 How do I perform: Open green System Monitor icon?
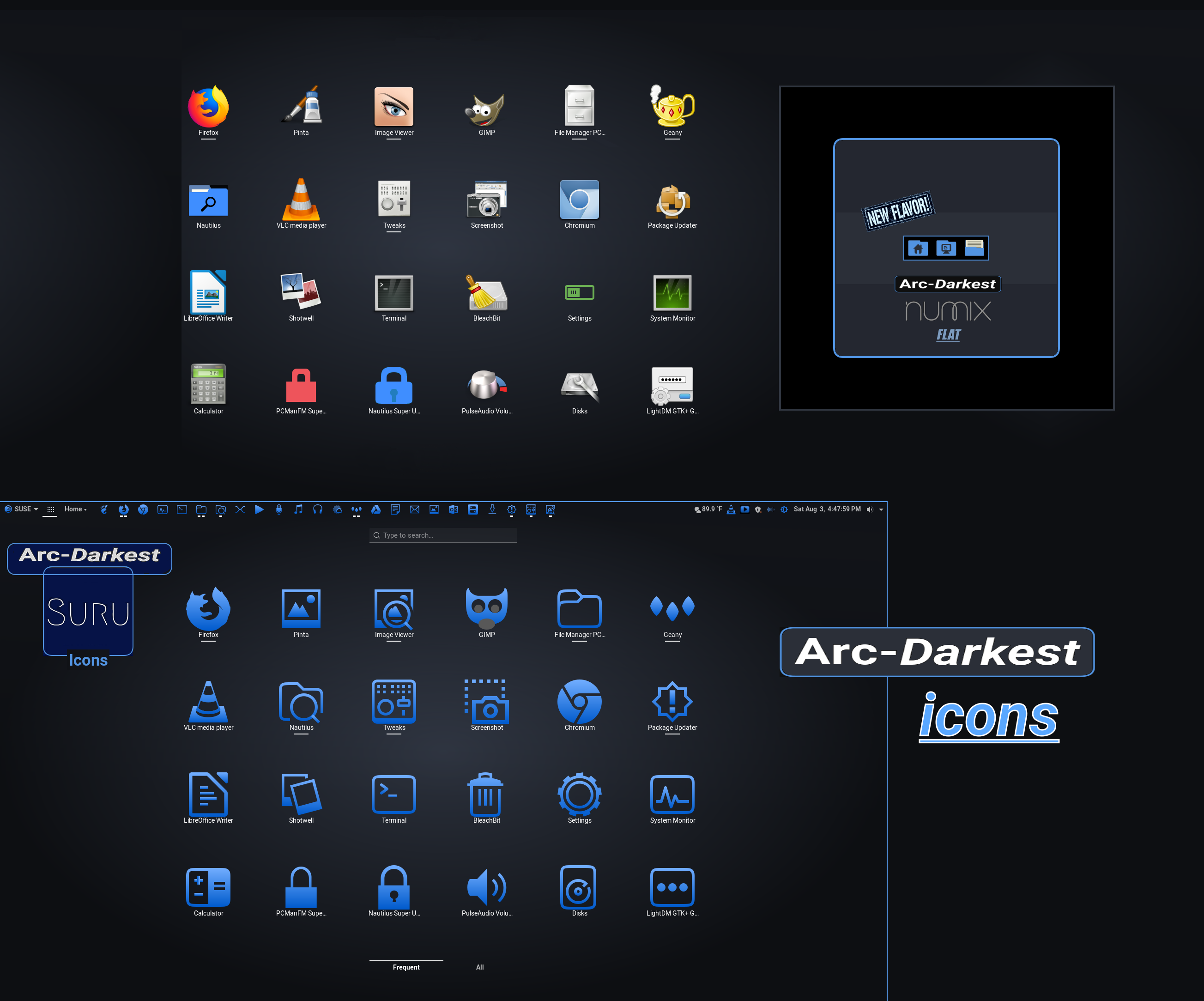672,292
